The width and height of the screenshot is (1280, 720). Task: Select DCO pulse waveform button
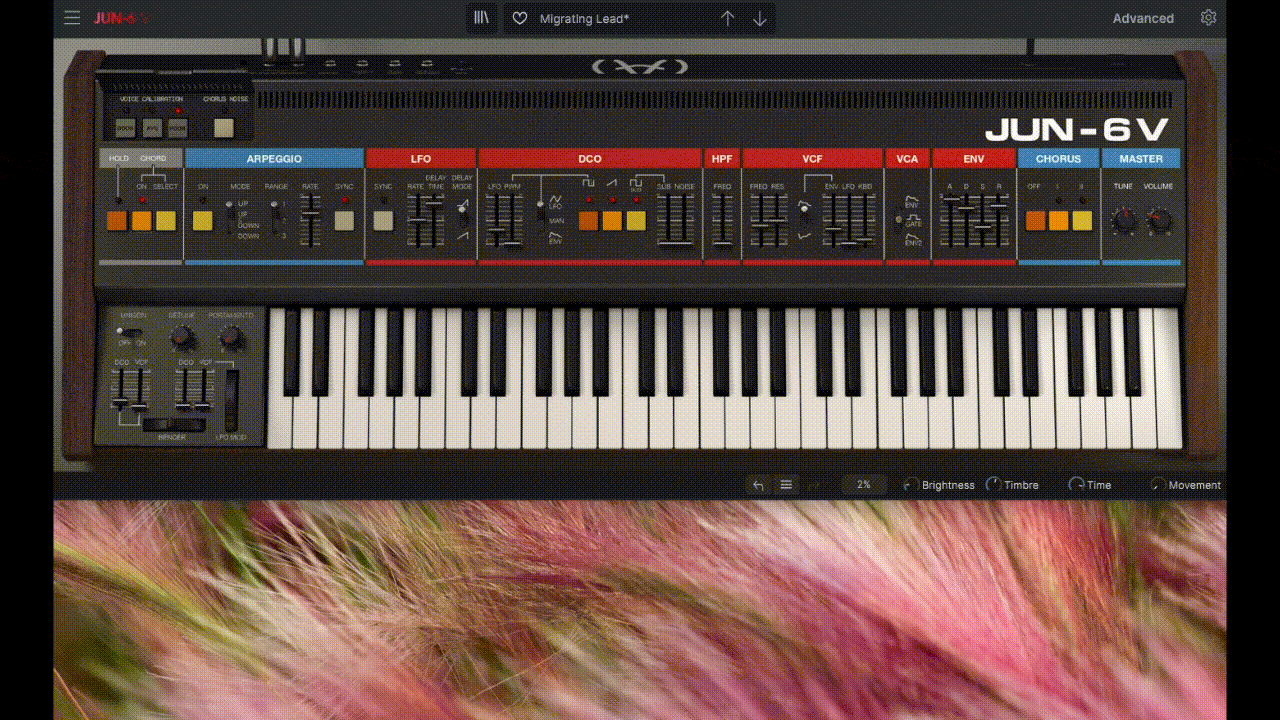coord(588,221)
